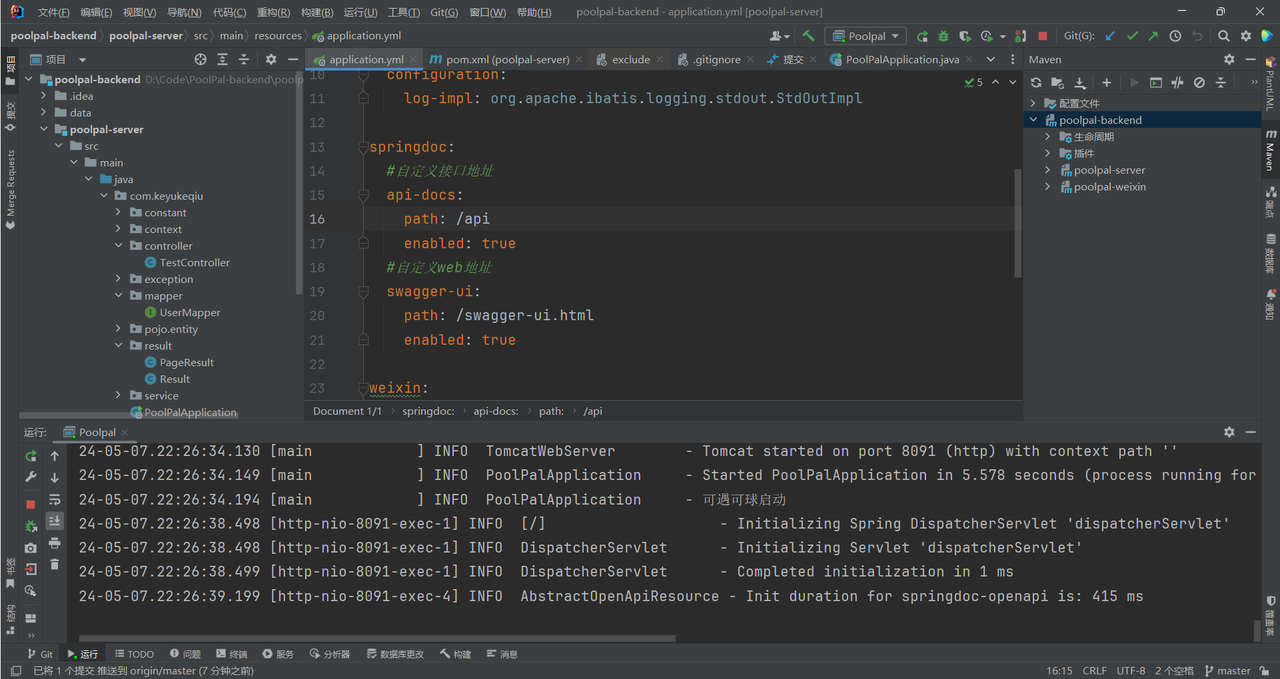Click the Build project hammer icon
Image resolution: width=1280 pixels, height=679 pixels.
click(808, 36)
